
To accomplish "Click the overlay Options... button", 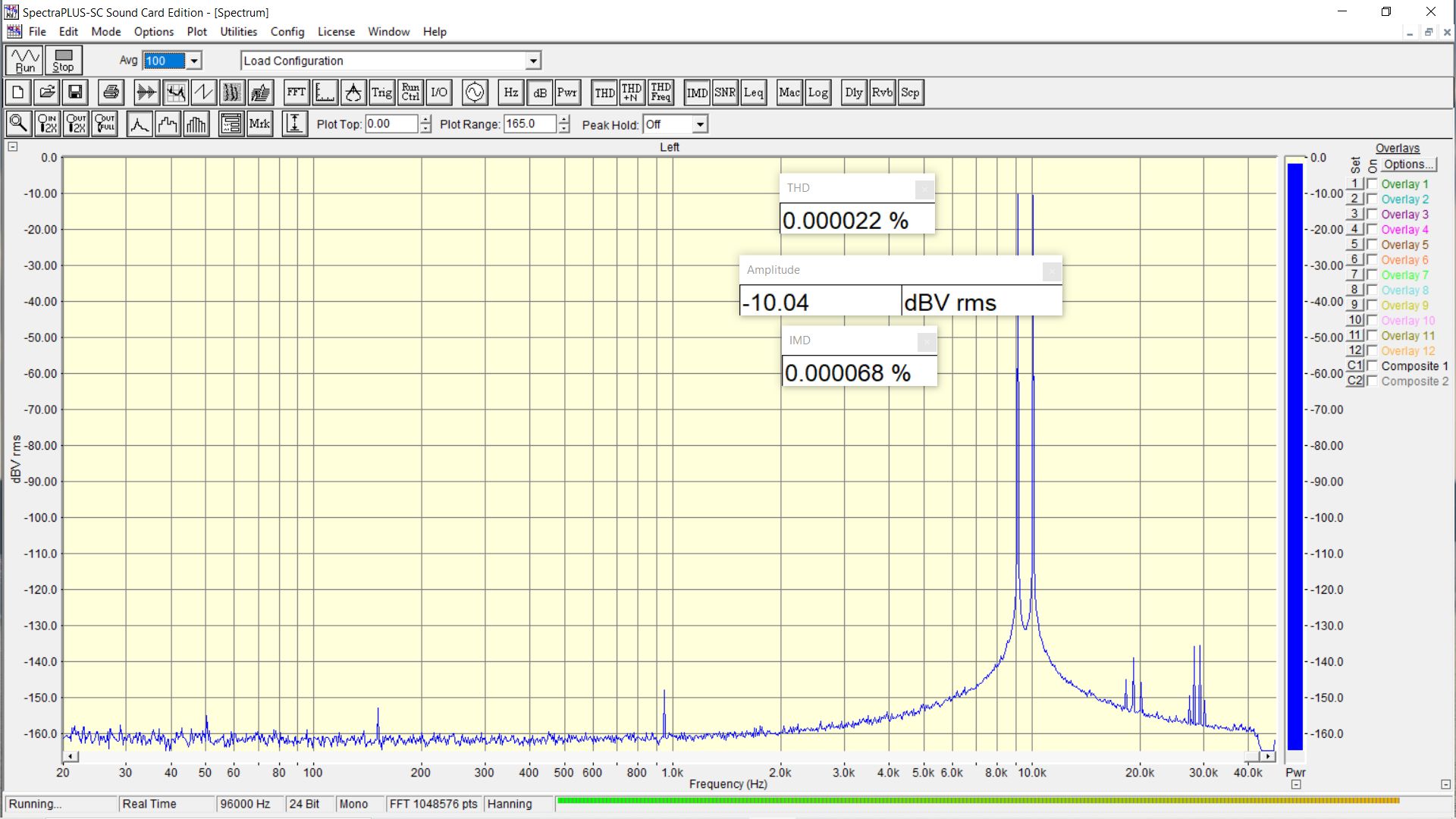I will click(x=1408, y=165).
